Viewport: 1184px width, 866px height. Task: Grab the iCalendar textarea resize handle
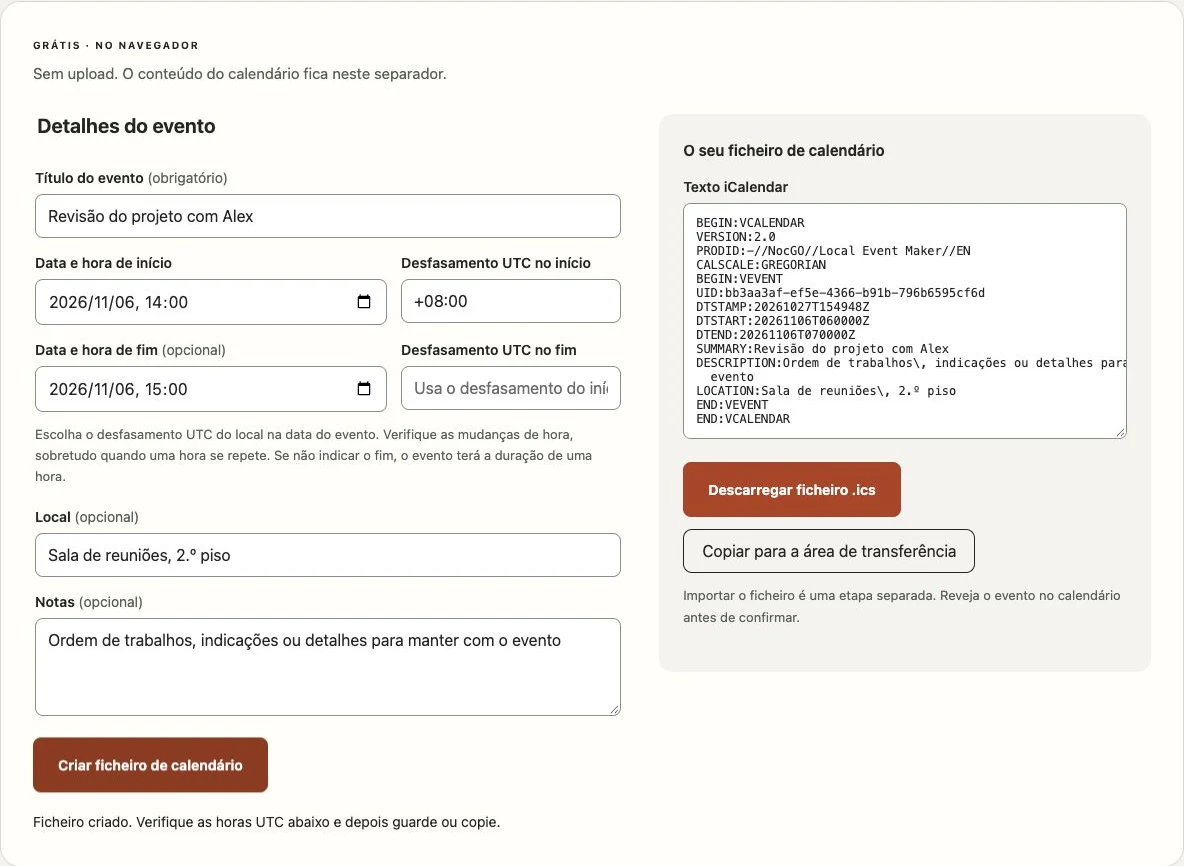[x=1121, y=433]
